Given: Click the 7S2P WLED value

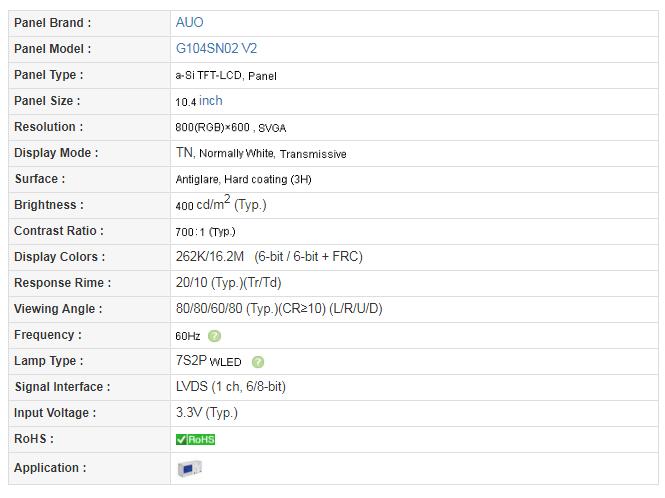Looking at the screenshot, I should coord(209,361).
